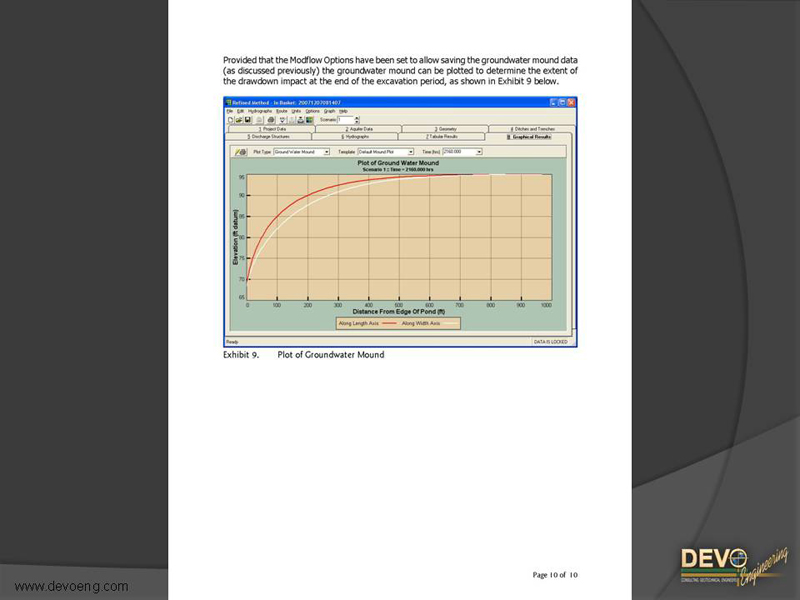Switch to the Aquifer Data tab
Viewport: 800px width, 600px height.
pos(358,129)
